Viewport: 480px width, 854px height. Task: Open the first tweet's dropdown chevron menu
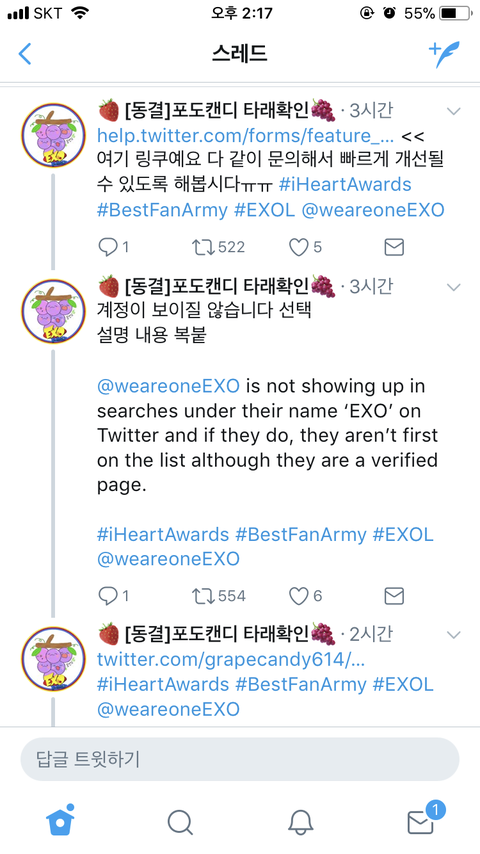click(453, 112)
